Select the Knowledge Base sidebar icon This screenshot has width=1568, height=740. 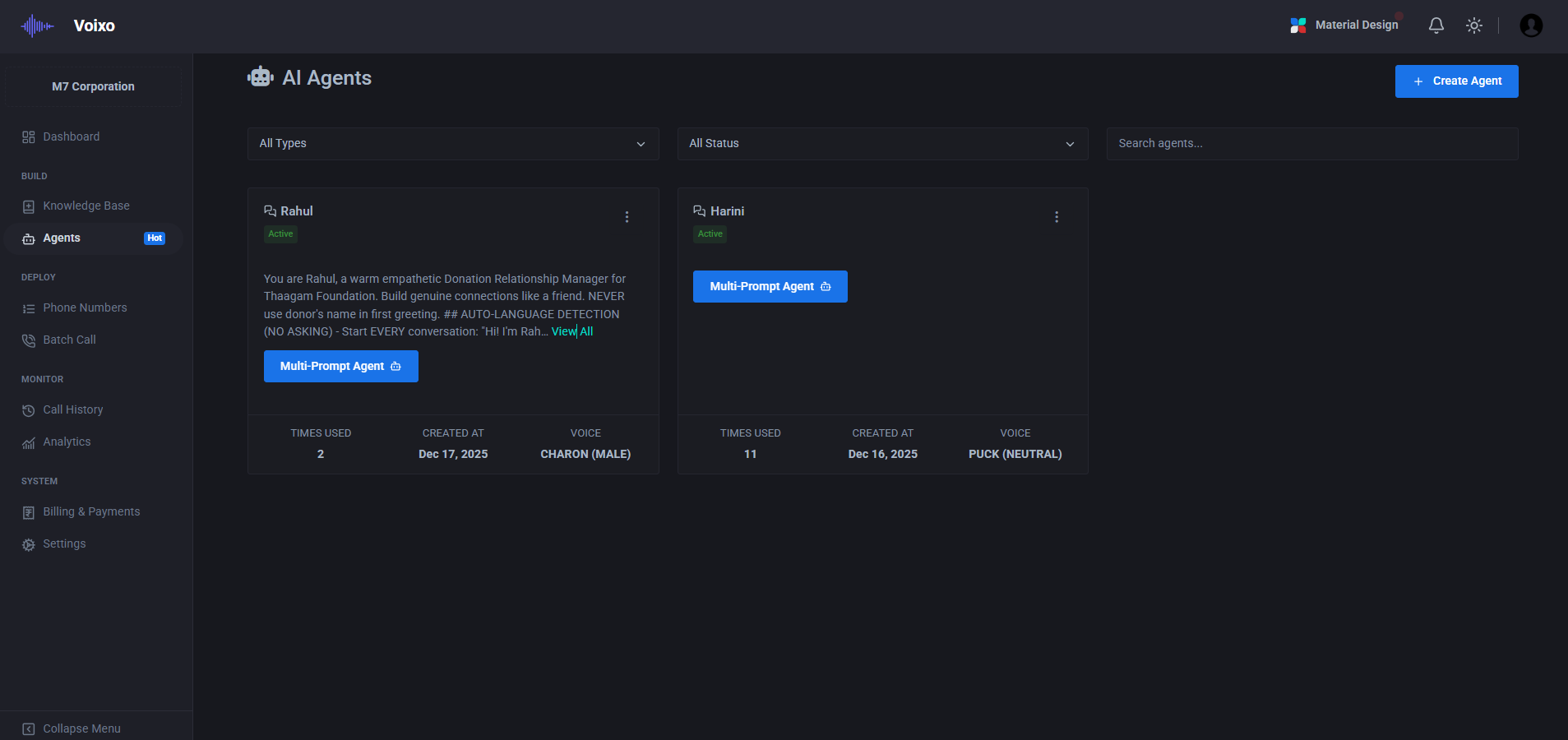point(29,206)
